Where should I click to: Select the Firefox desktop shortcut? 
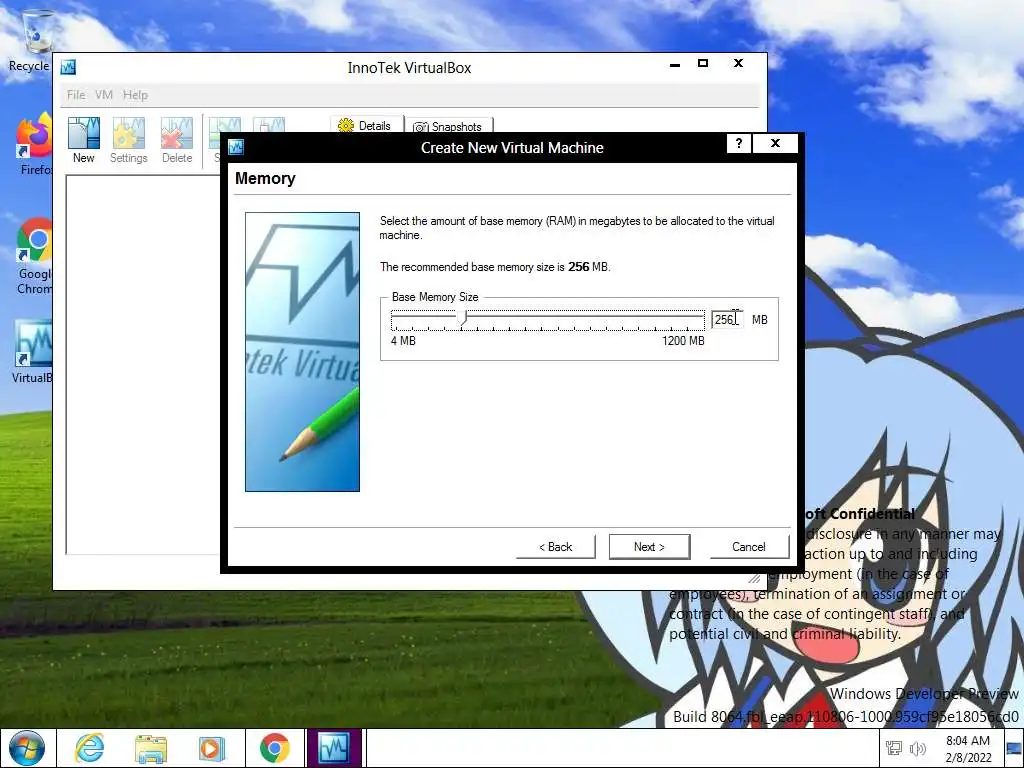[34, 145]
